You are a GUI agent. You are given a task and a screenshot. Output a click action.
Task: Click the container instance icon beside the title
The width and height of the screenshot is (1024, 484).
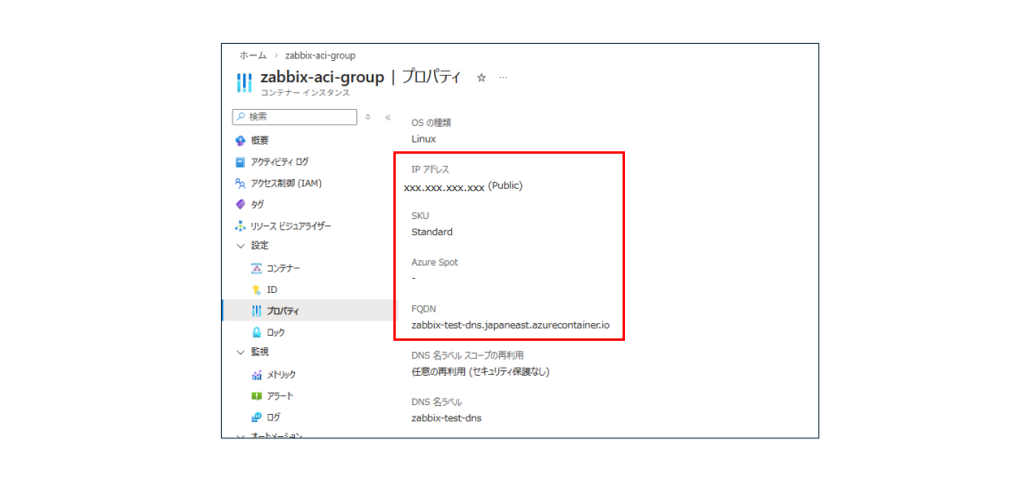point(243,83)
